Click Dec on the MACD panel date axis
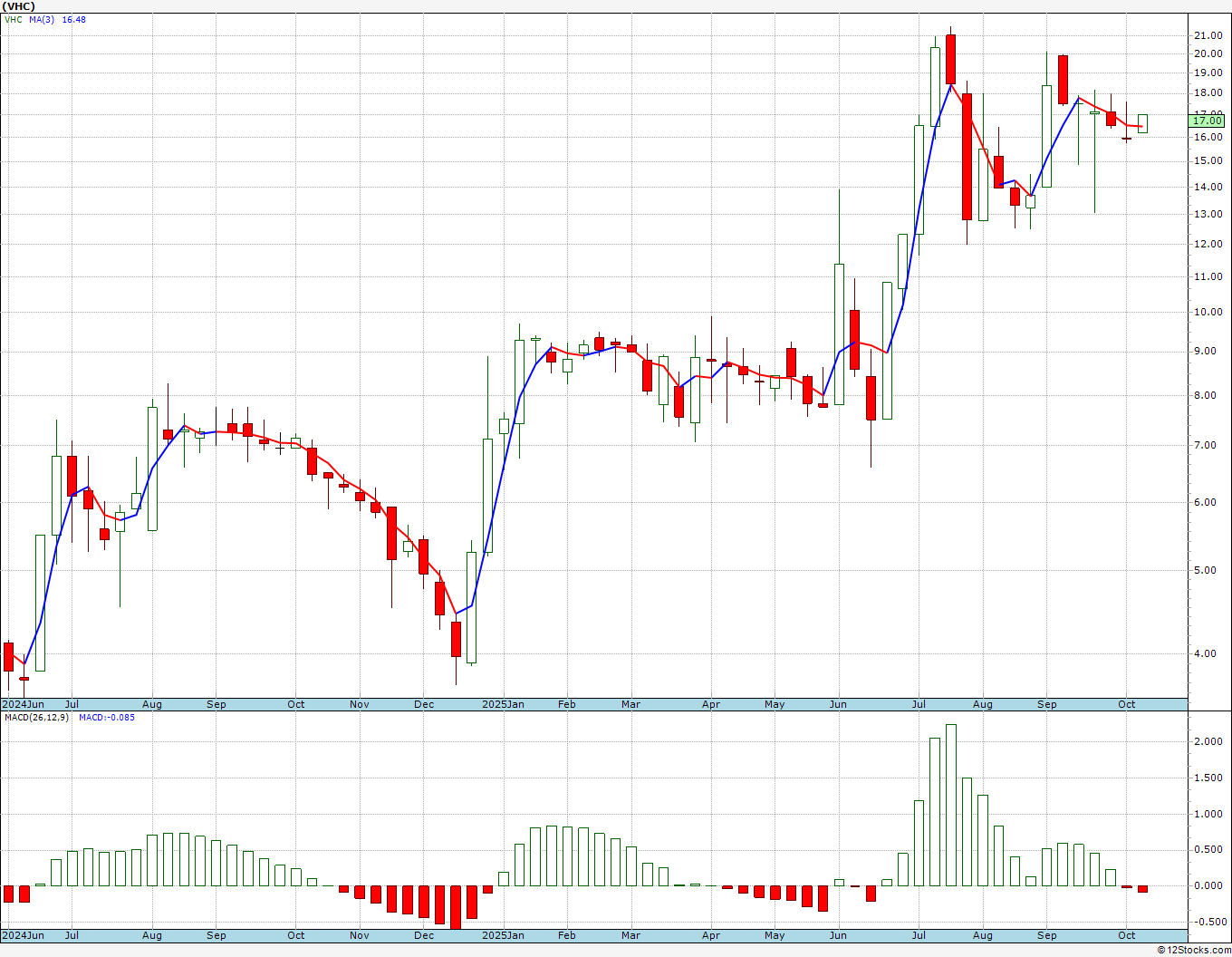Image resolution: width=1232 pixels, height=957 pixels. [x=424, y=935]
